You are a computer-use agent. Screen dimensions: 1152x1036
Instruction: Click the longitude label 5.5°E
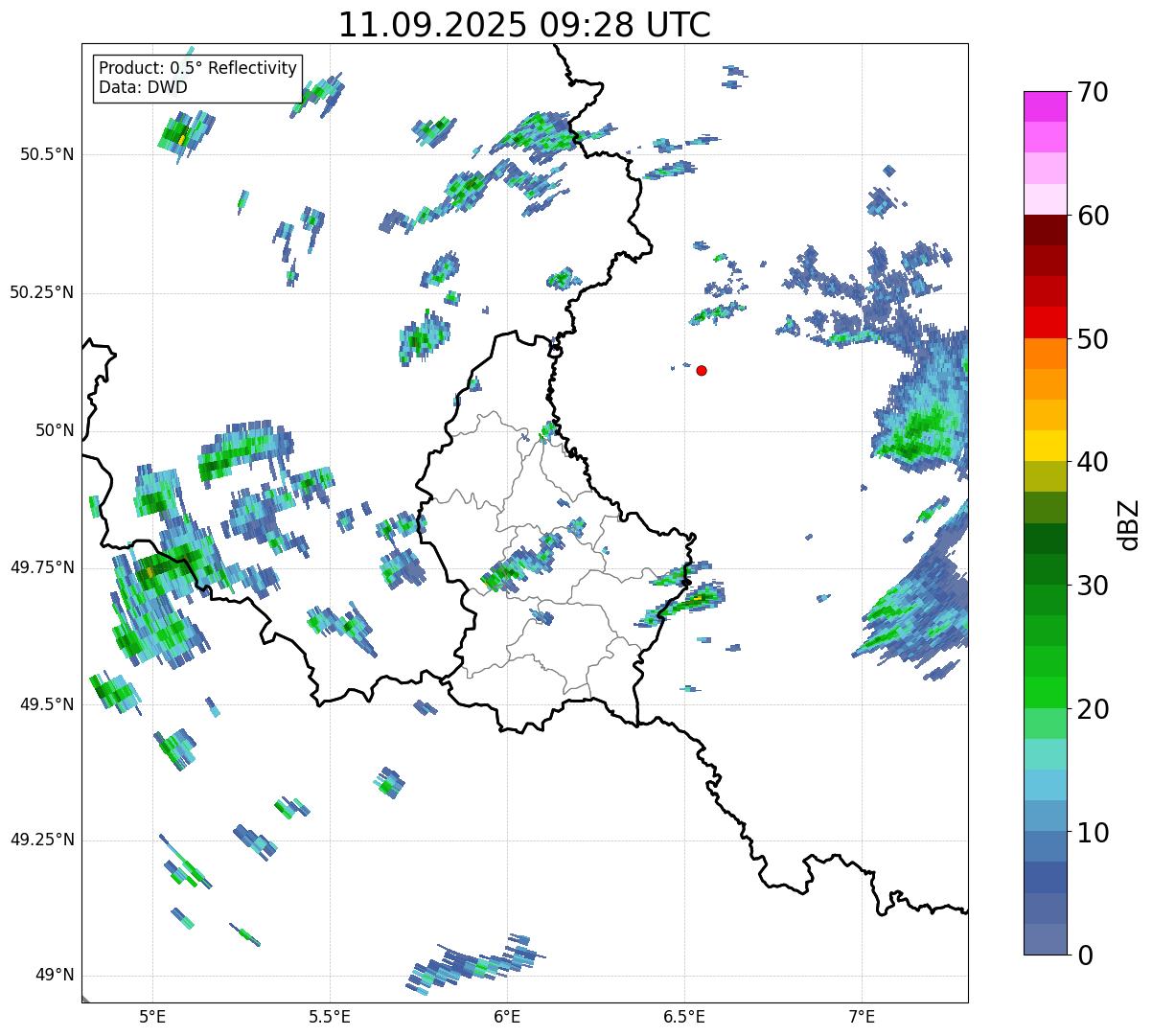(330, 1016)
